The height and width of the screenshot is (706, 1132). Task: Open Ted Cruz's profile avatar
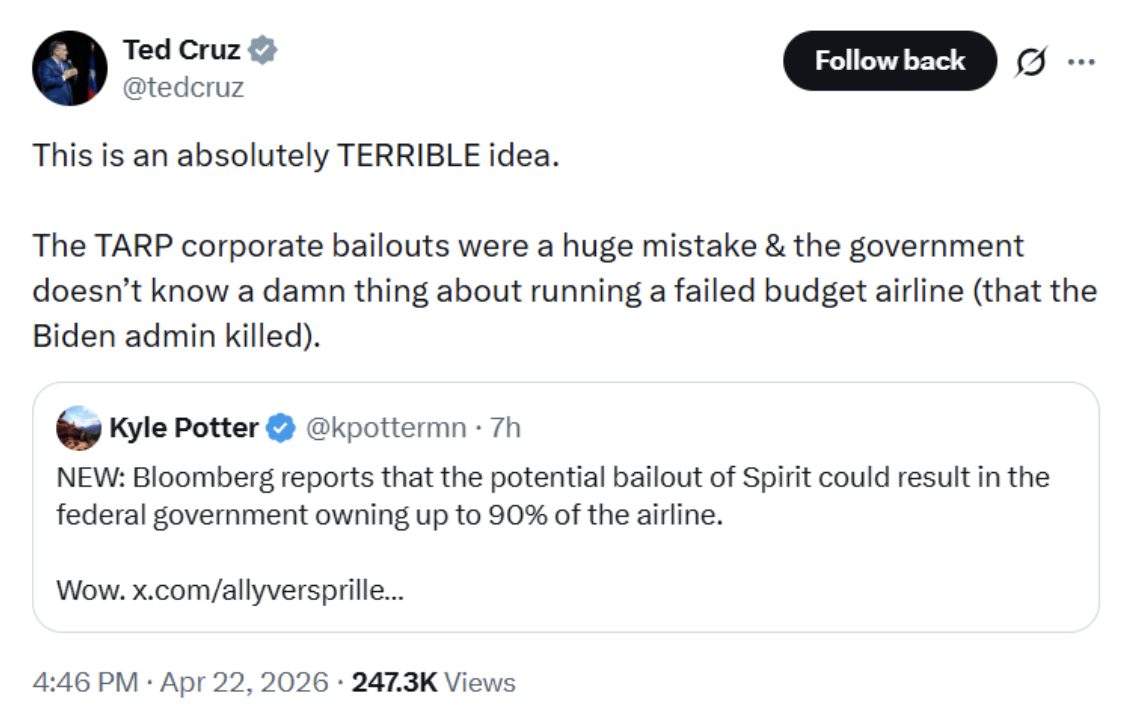click(70, 68)
